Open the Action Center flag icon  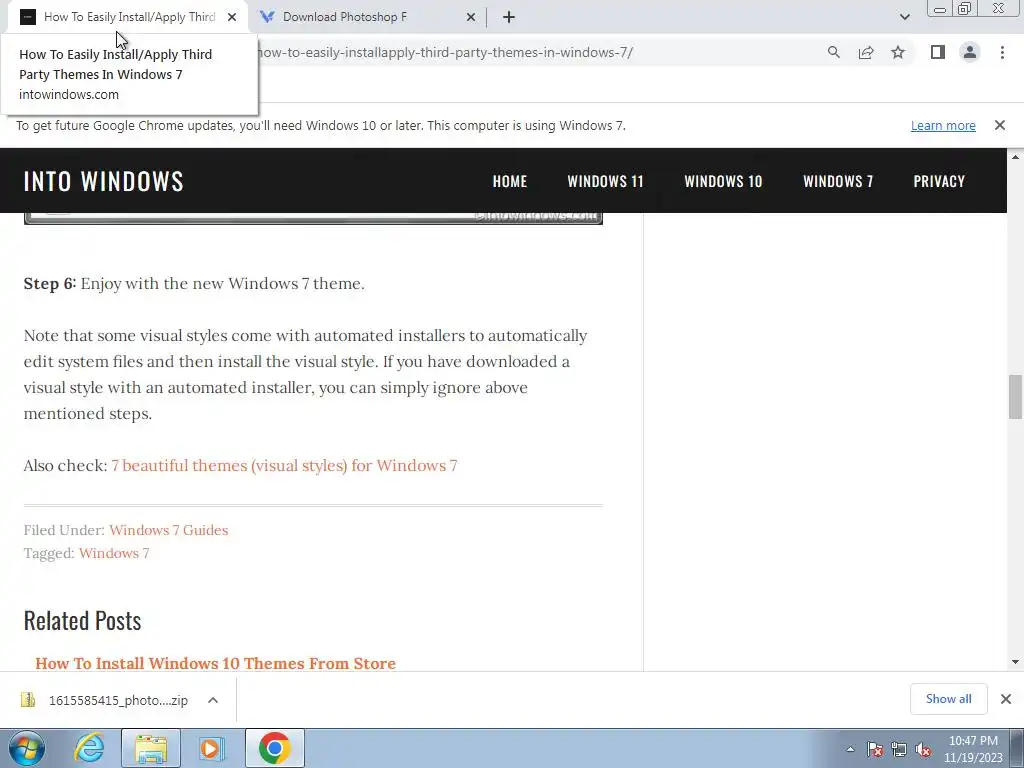875,750
